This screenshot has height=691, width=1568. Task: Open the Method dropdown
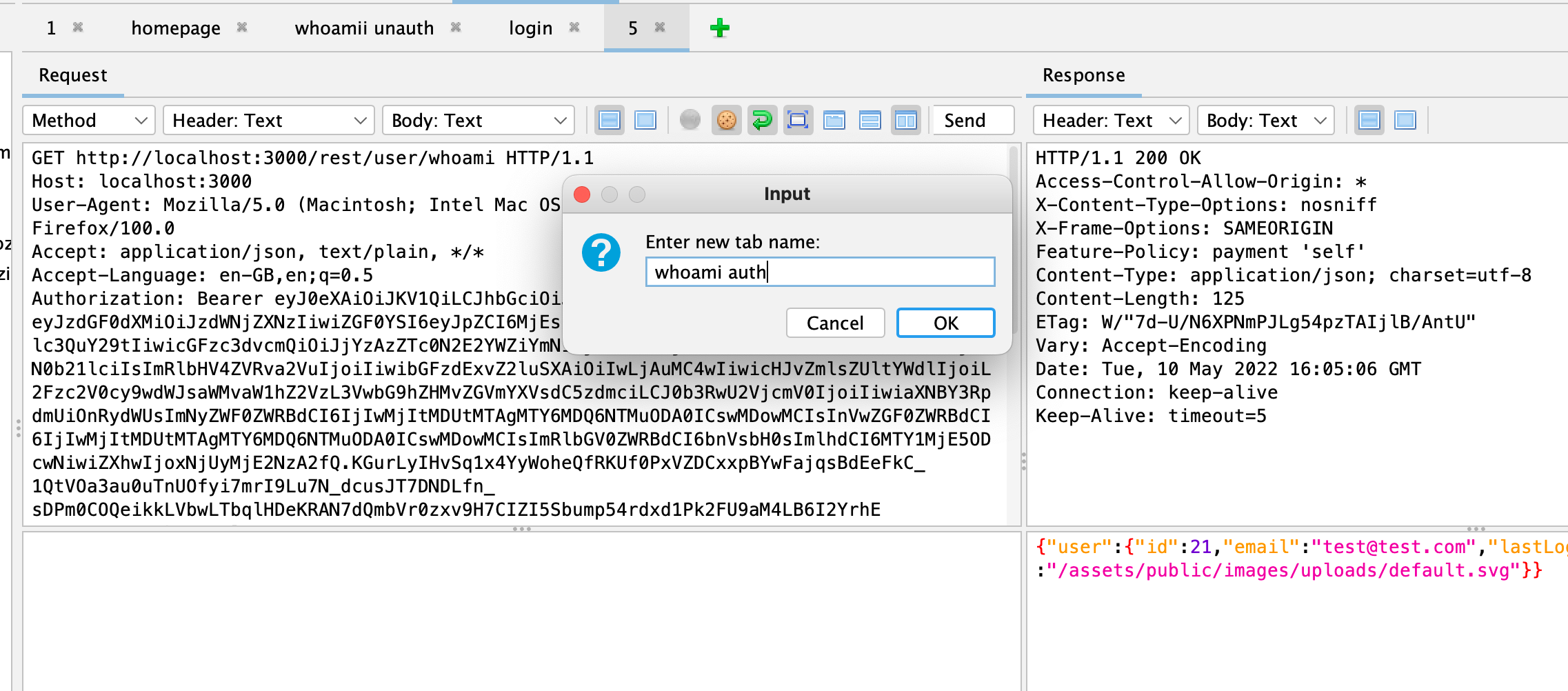89,121
